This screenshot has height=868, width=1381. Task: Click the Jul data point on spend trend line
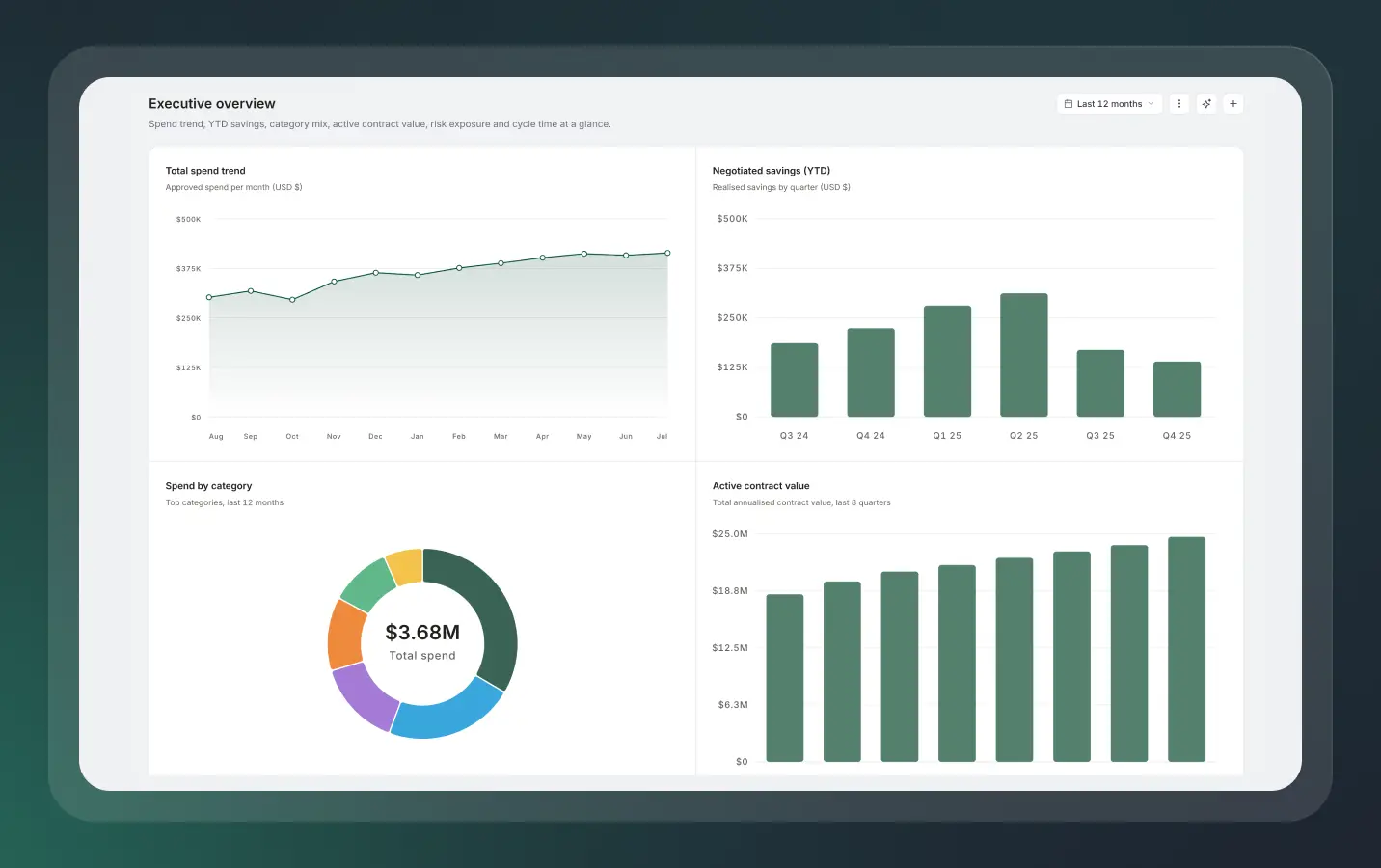pyautogui.click(x=667, y=253)
